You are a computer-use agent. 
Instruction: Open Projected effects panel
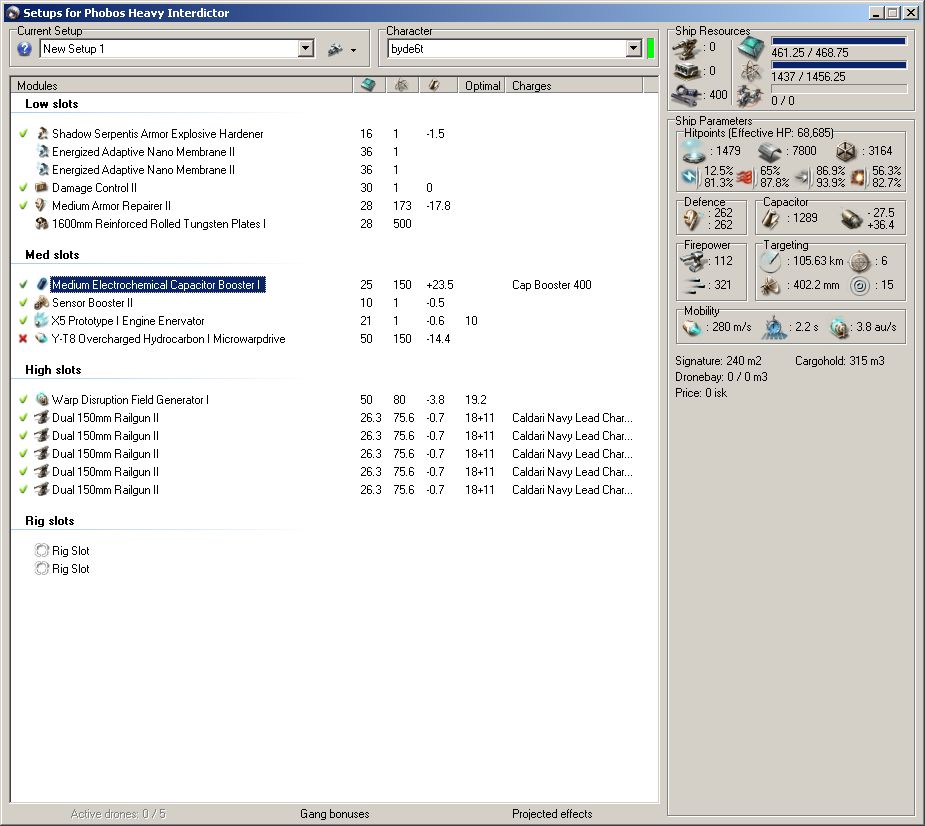[552, 814]
